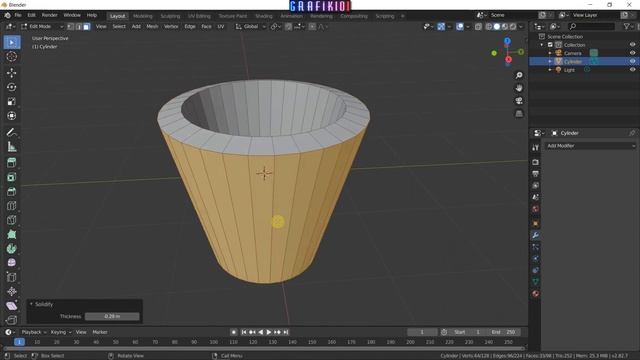The image size is (640, 360).
Task: Switch to the Sculpting workspace tab
Action: click(170, 16)
